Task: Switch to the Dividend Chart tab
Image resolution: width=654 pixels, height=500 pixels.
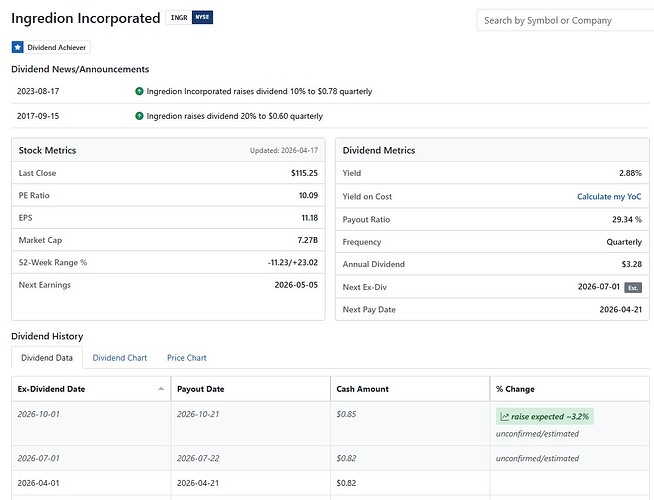Action: pos(120,358)
